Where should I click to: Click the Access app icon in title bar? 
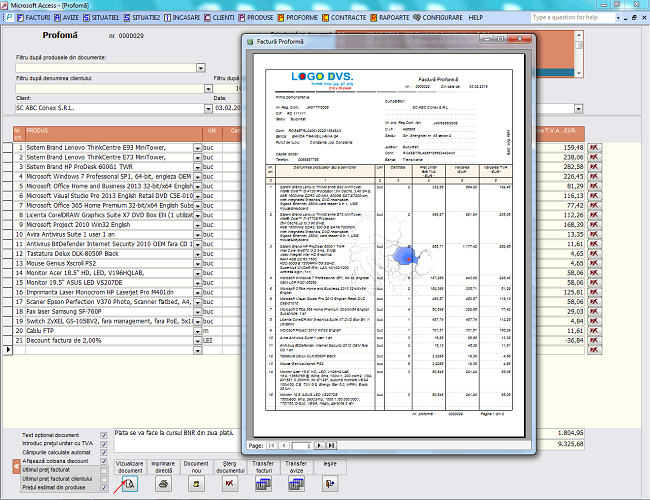(x=5, y=5)
